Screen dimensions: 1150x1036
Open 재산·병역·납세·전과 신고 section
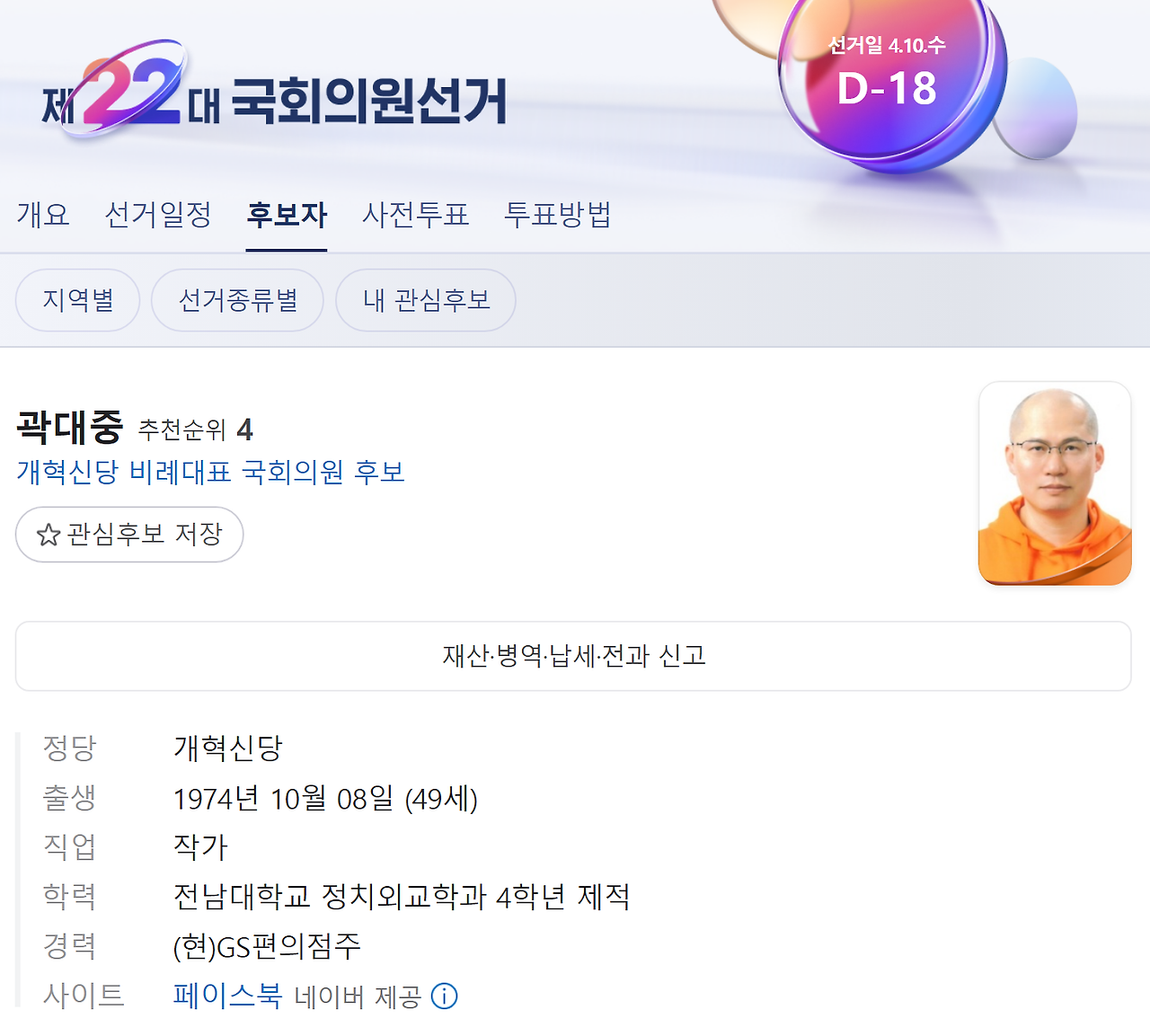coord(573,656)
